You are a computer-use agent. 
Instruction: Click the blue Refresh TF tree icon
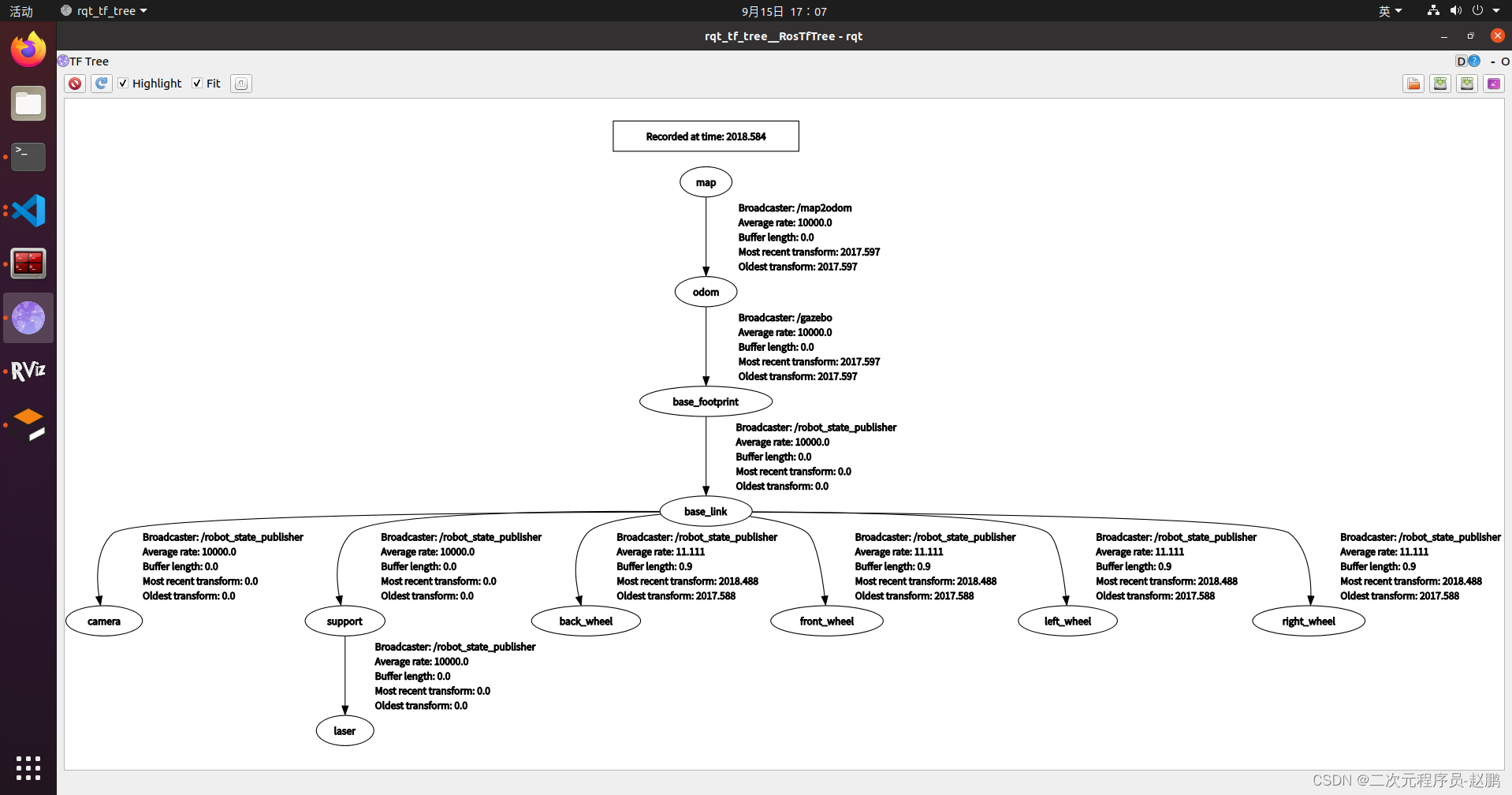(x=102, y=84)
